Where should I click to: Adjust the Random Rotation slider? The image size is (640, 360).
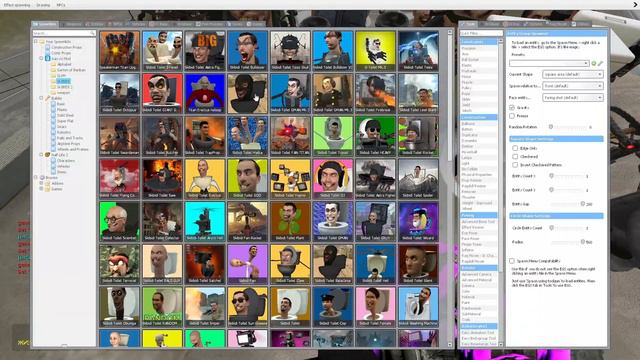coord(569,127)
